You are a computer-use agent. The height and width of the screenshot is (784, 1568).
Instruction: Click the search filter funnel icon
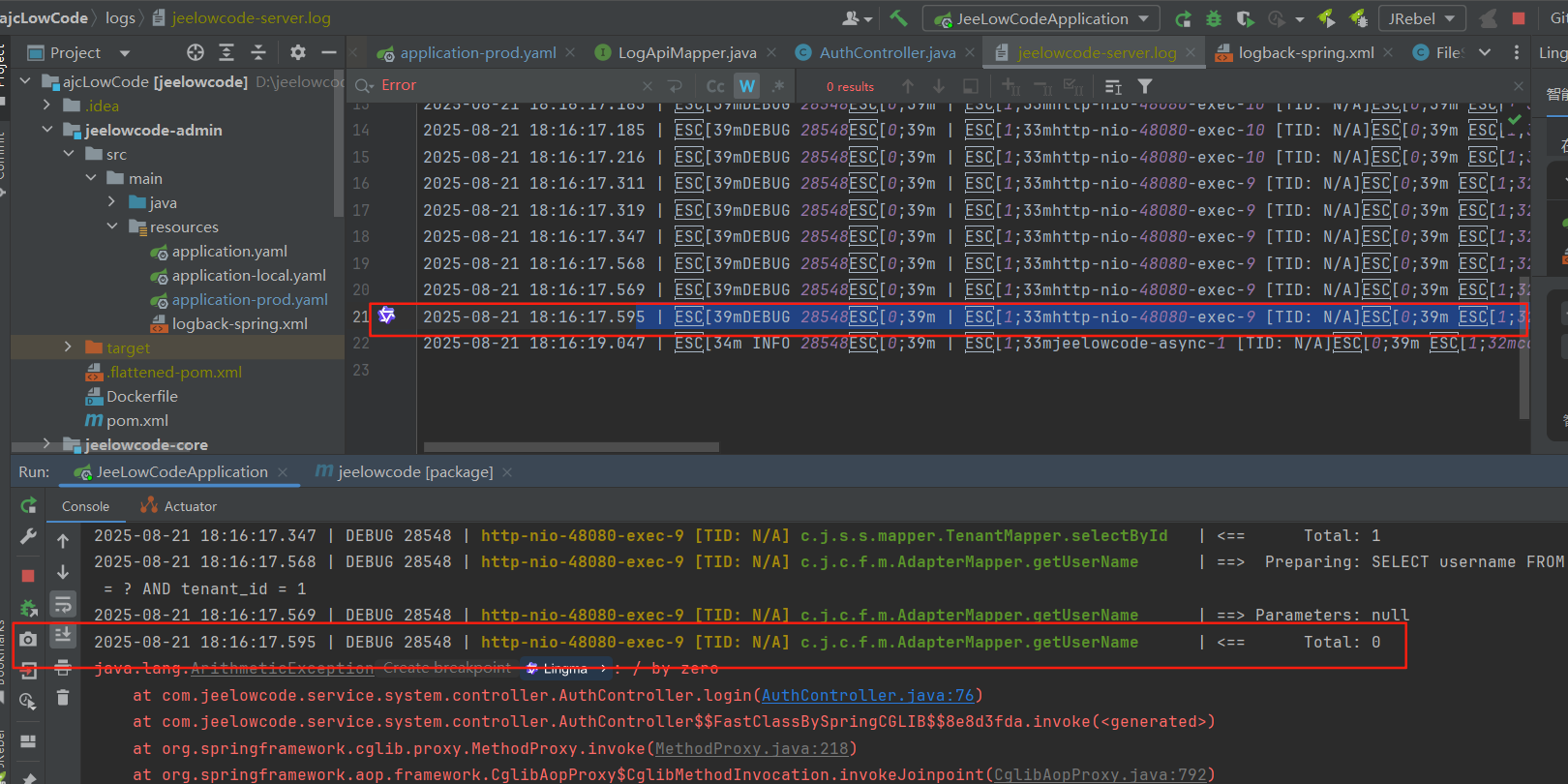[1145, 86]
